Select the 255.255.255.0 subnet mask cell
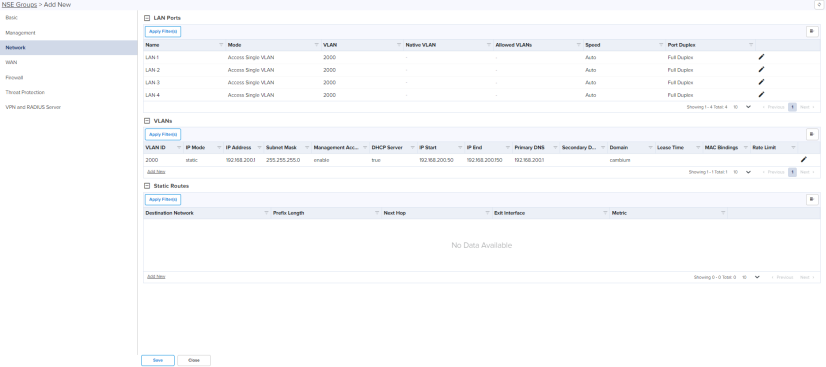 pyautogui.click(x=283, y=160)
